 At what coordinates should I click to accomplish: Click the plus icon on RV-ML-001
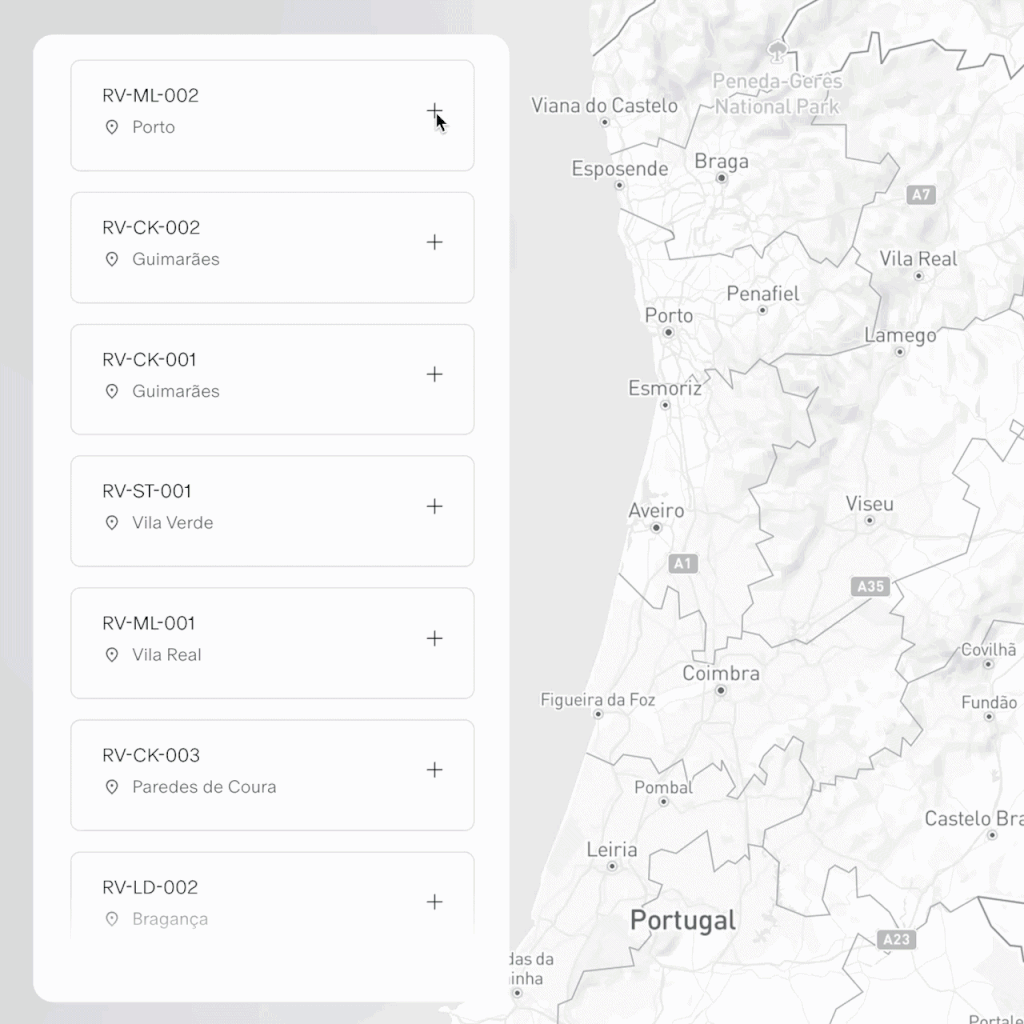[x=434, y=638]
